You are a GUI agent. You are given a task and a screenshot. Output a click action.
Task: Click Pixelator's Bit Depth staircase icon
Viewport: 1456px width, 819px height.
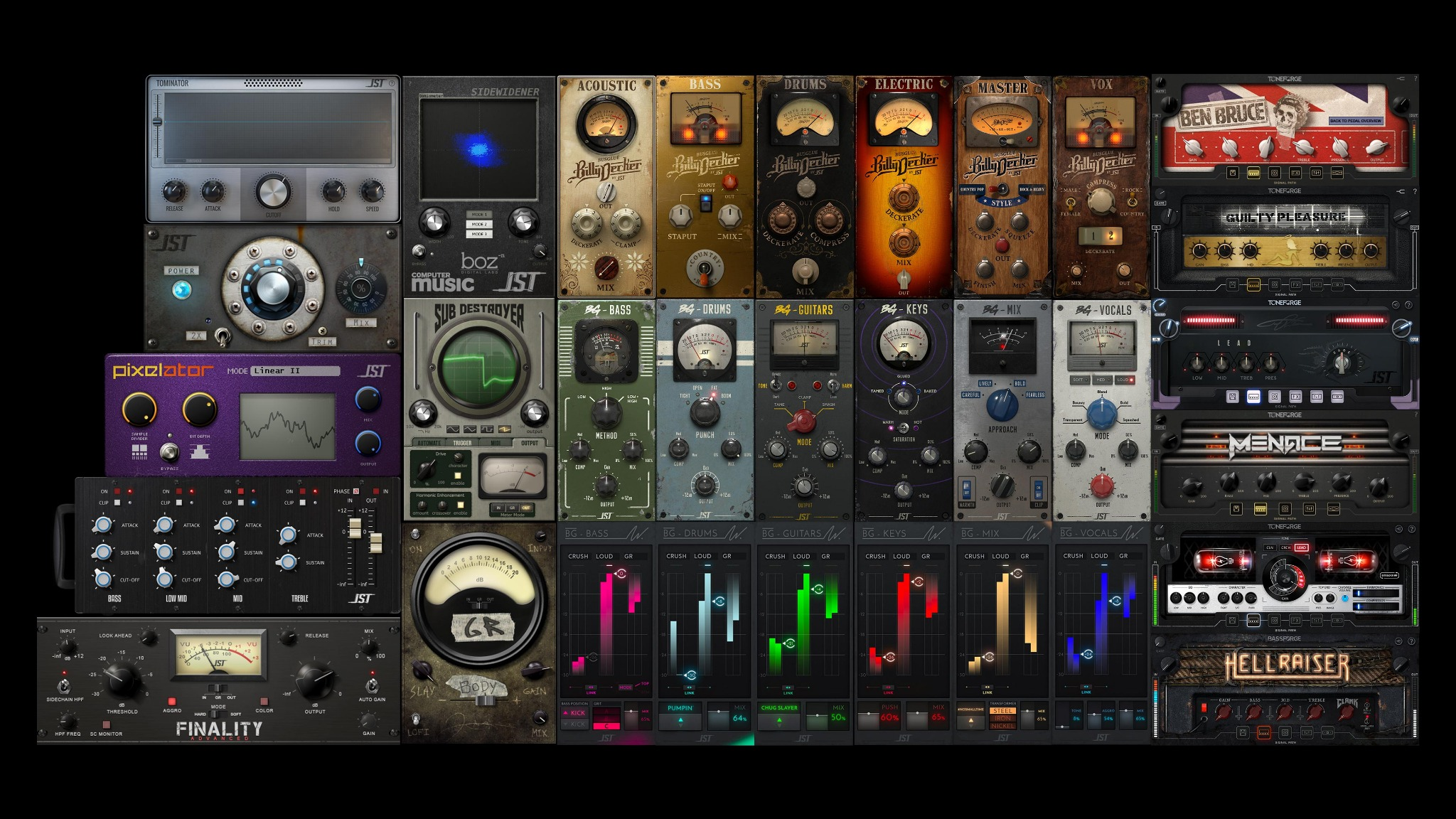pos(200,451)
